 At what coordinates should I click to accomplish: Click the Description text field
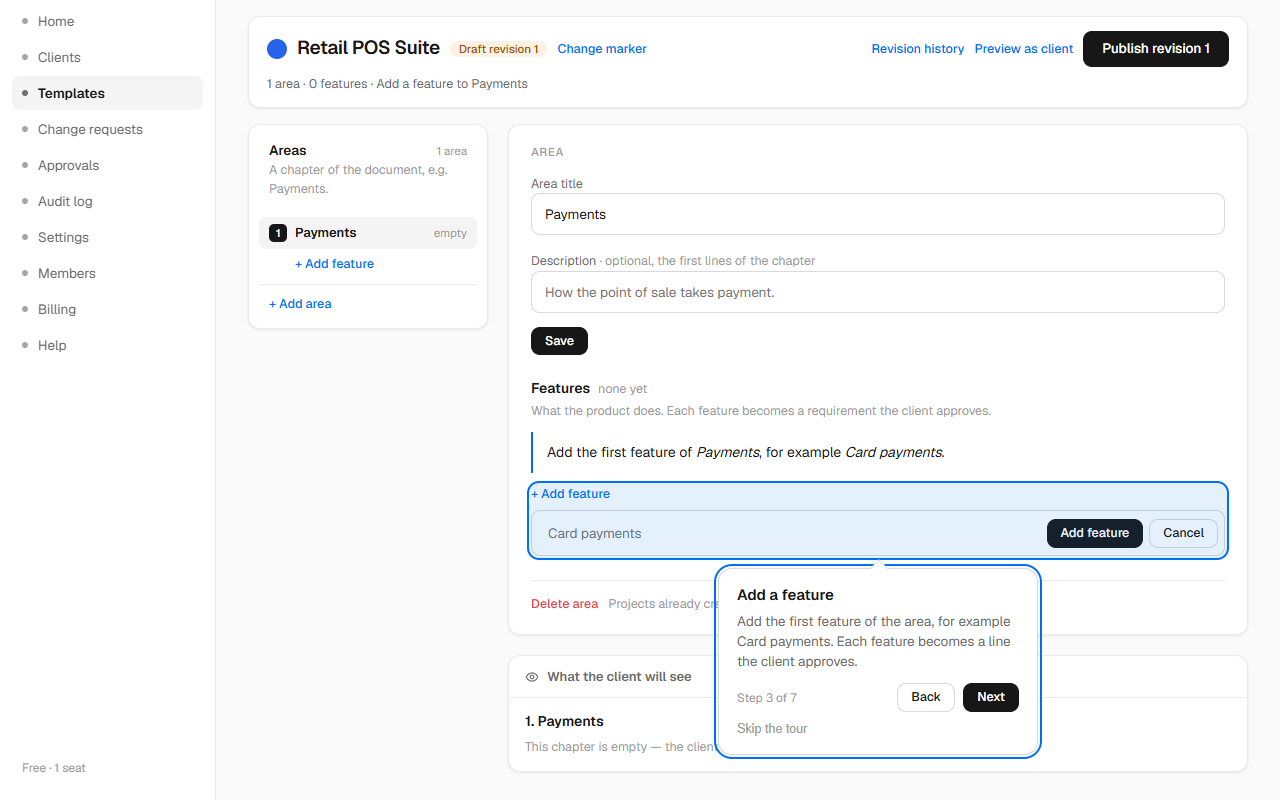coord(877,292)
